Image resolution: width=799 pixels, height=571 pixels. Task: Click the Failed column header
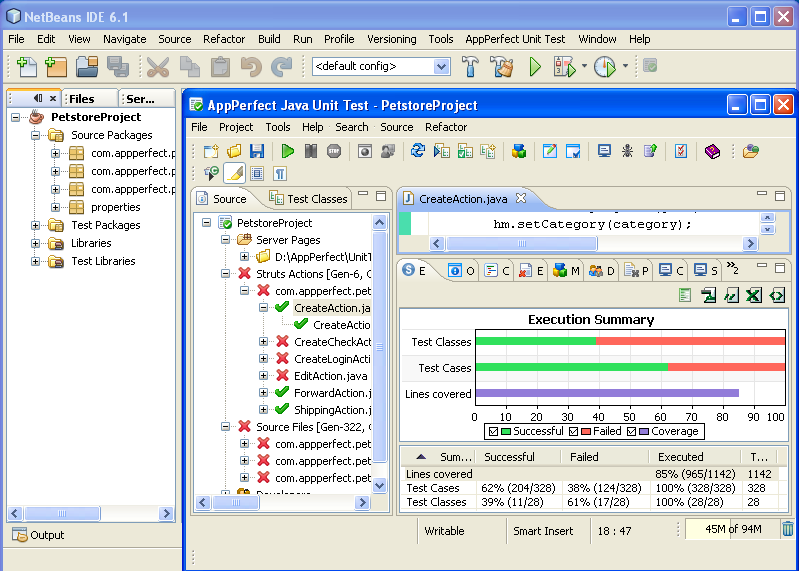tap(605, 457)
